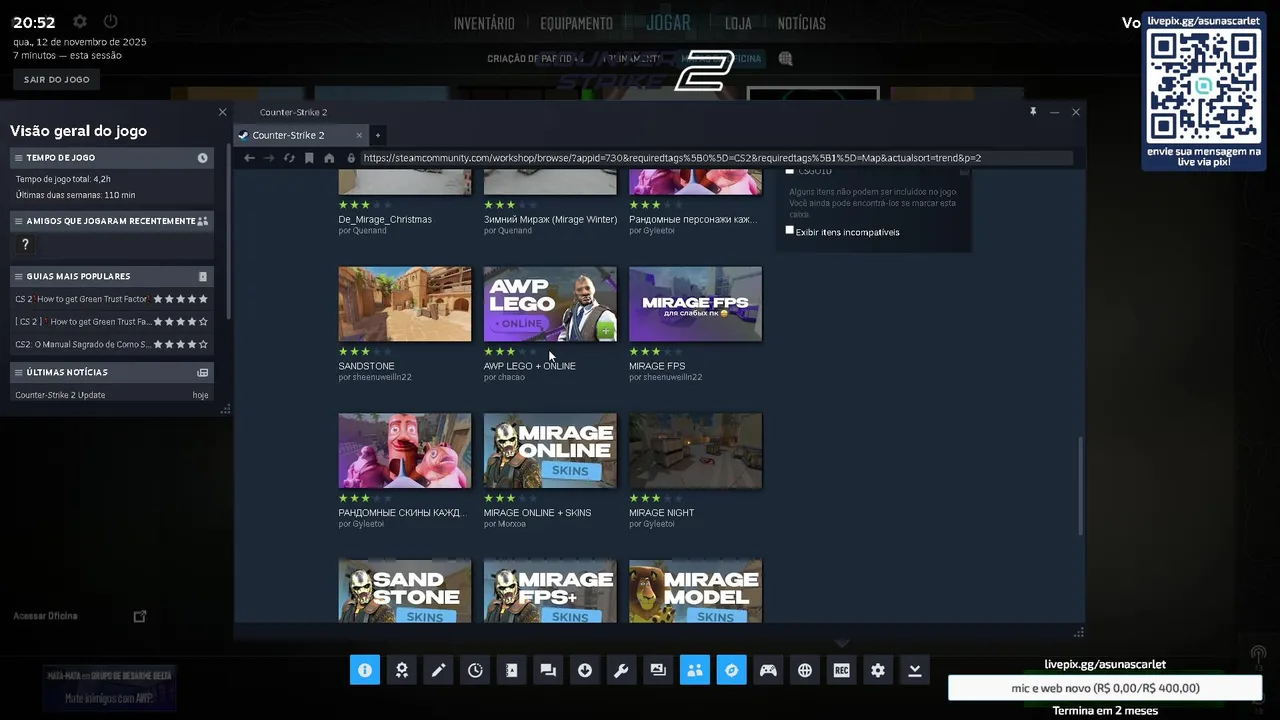Open the INVENTÁRIO menu in game
The width and height of the screenshot is (1280, 720).
484,23
